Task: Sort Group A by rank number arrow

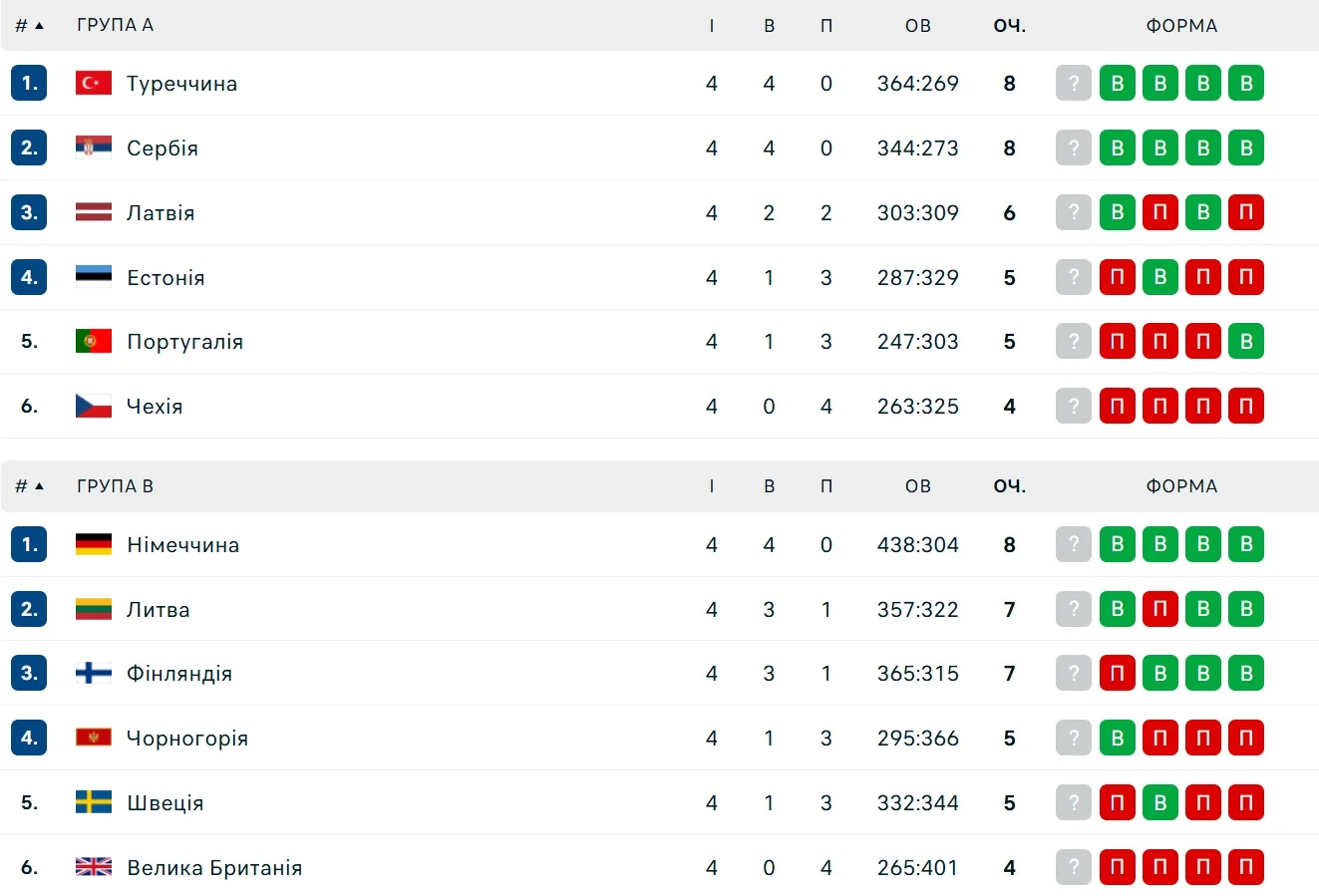Action: tap(29, 26)
